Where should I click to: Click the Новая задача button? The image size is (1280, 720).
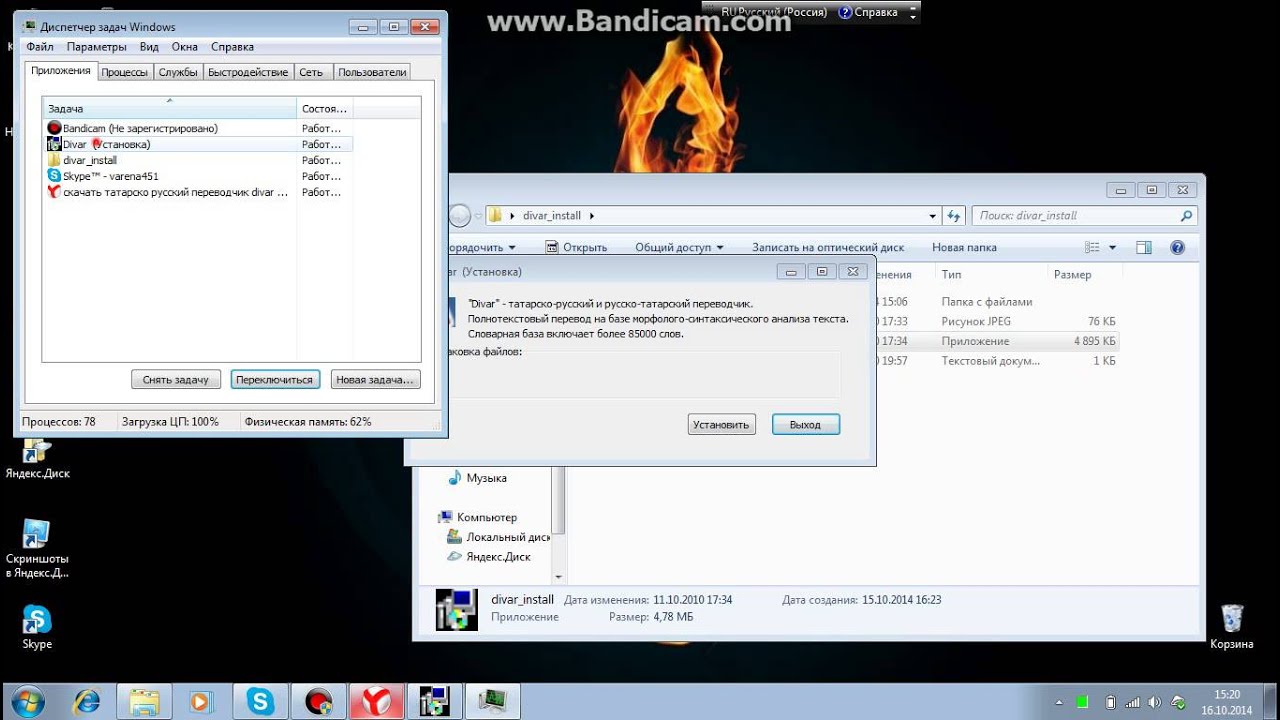point(375,380)
